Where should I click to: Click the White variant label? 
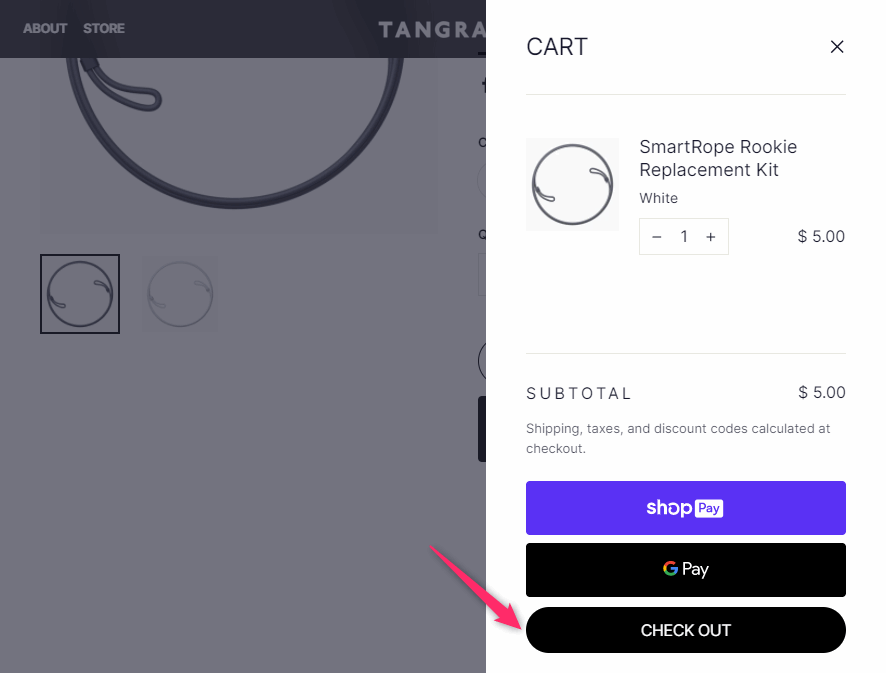pyautogui.click(x=658, y=198)
